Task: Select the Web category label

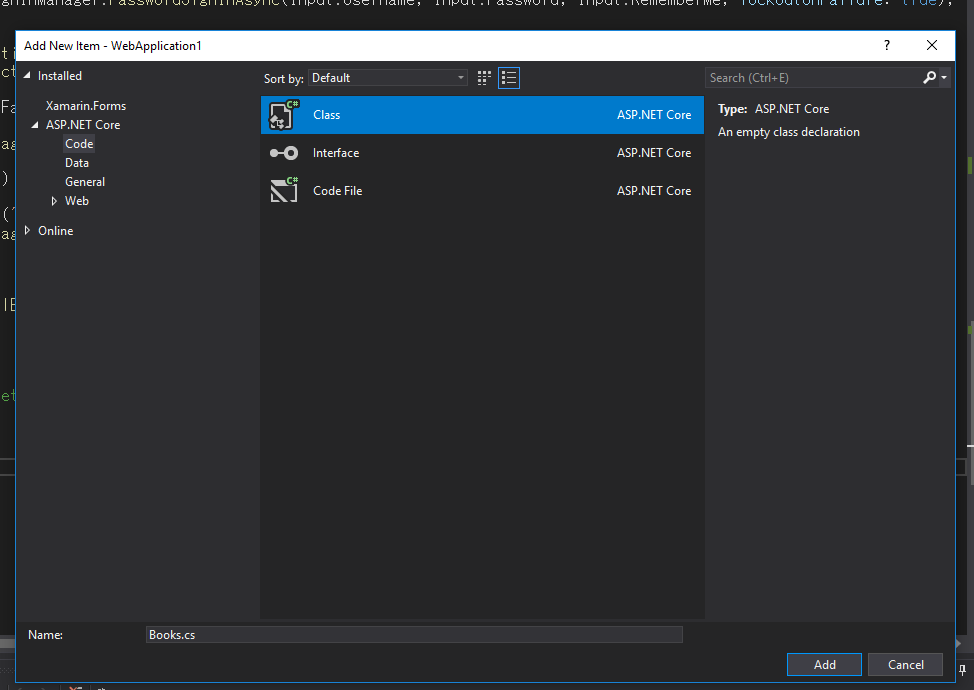Action: tap(77, 201)
